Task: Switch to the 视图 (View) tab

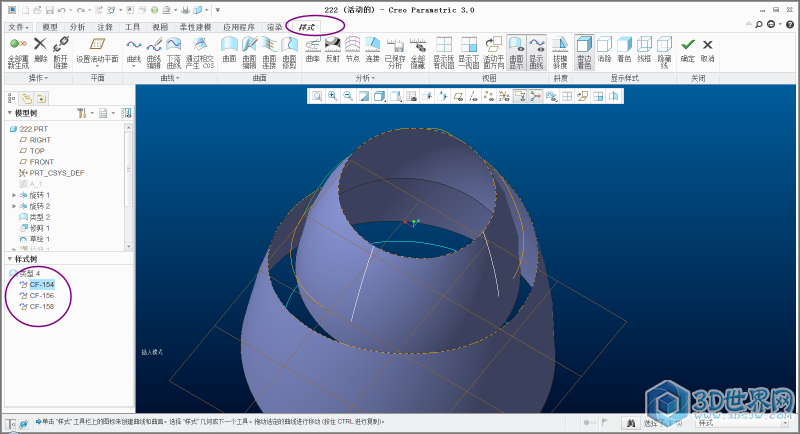Action: [160, 27]
